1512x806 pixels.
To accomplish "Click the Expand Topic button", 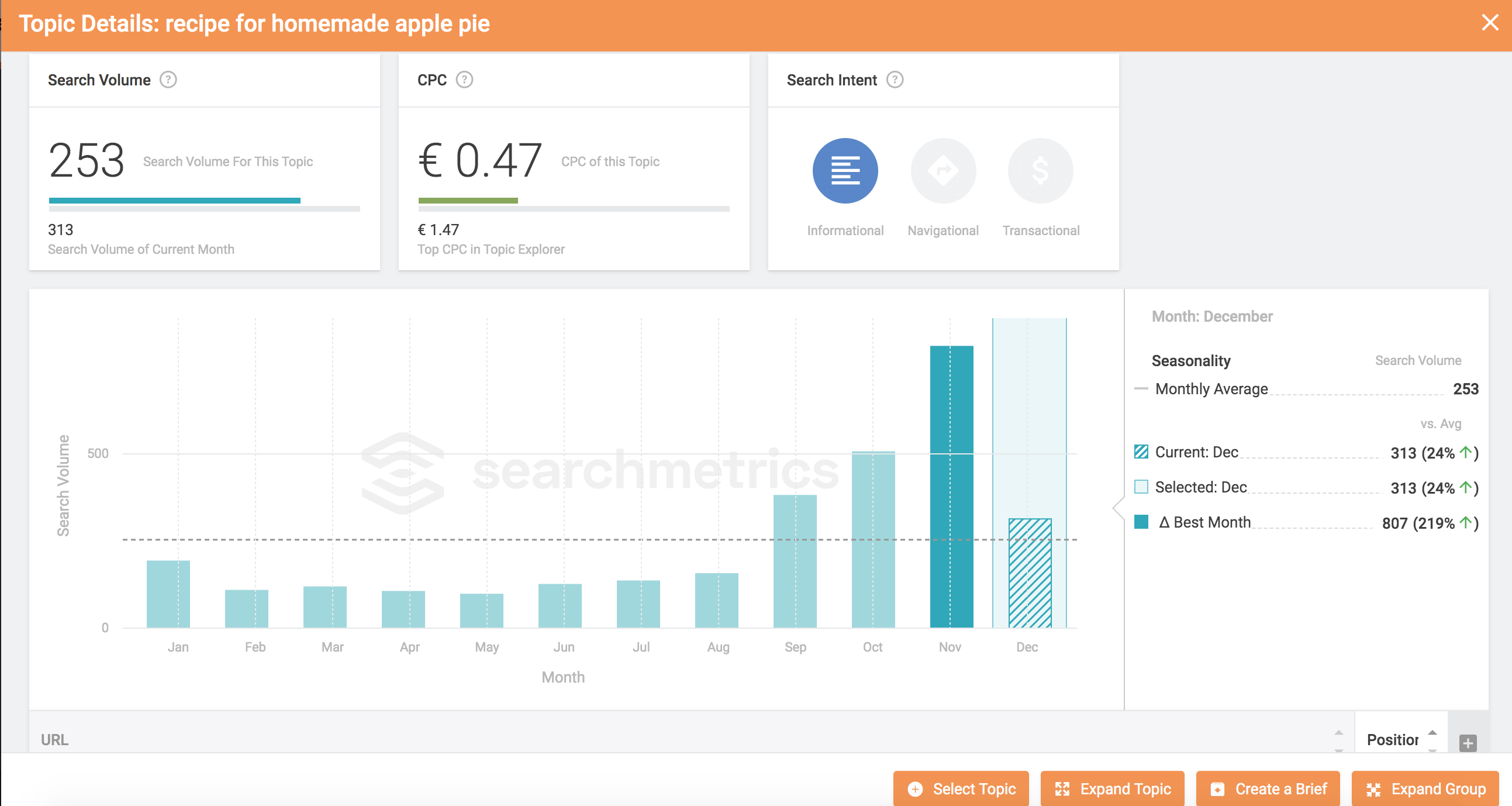I will 1112,788.
